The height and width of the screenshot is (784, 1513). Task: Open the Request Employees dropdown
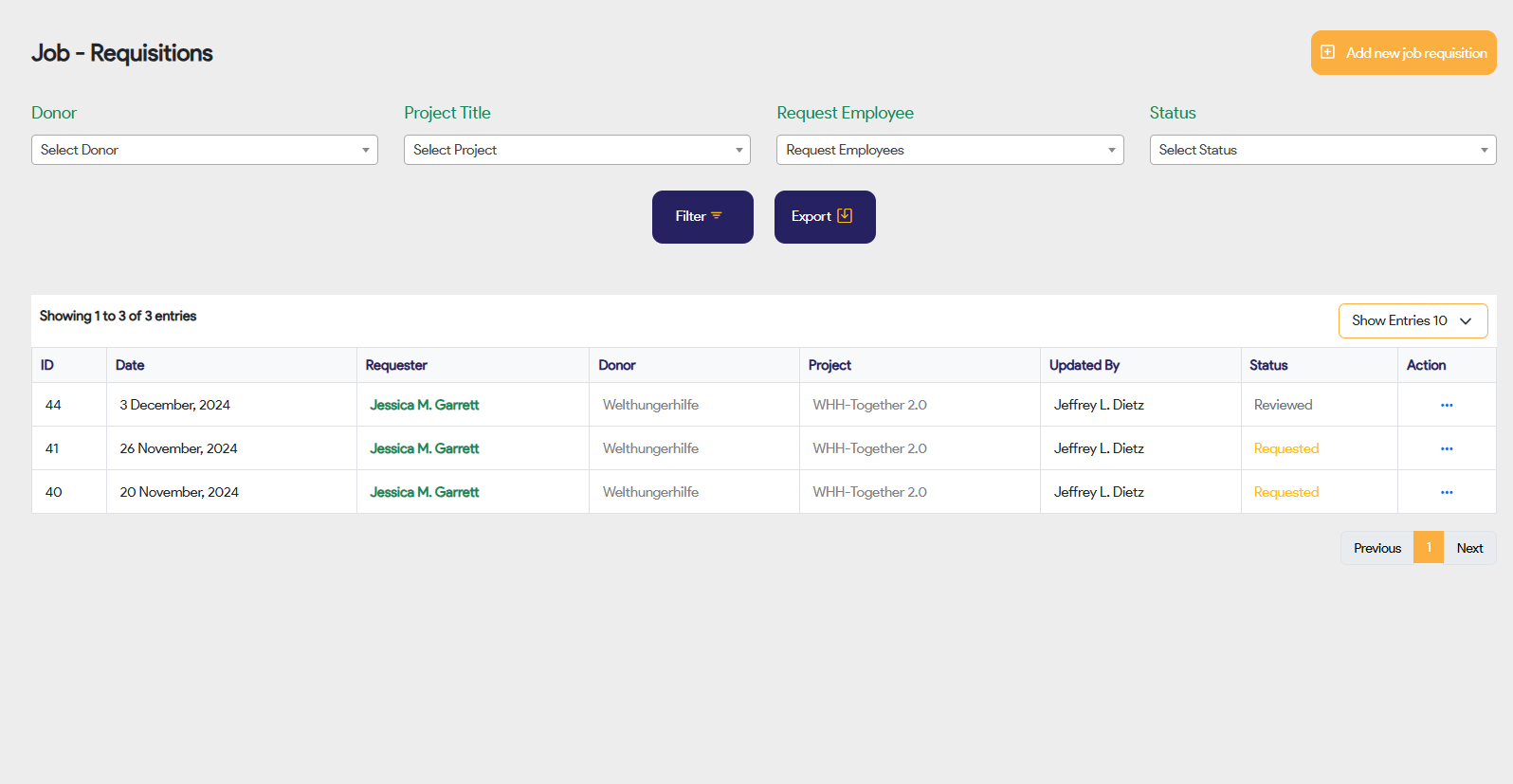[x=949, y=150]
